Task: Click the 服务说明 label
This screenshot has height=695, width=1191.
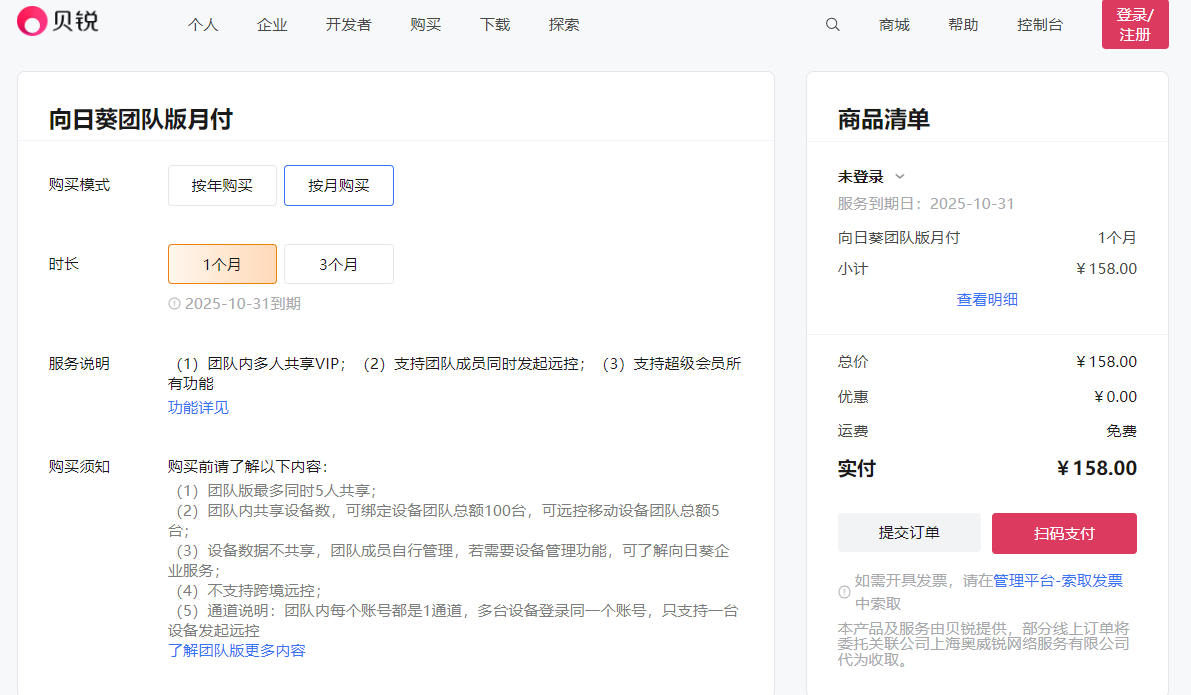Action: tap(79, 364)
